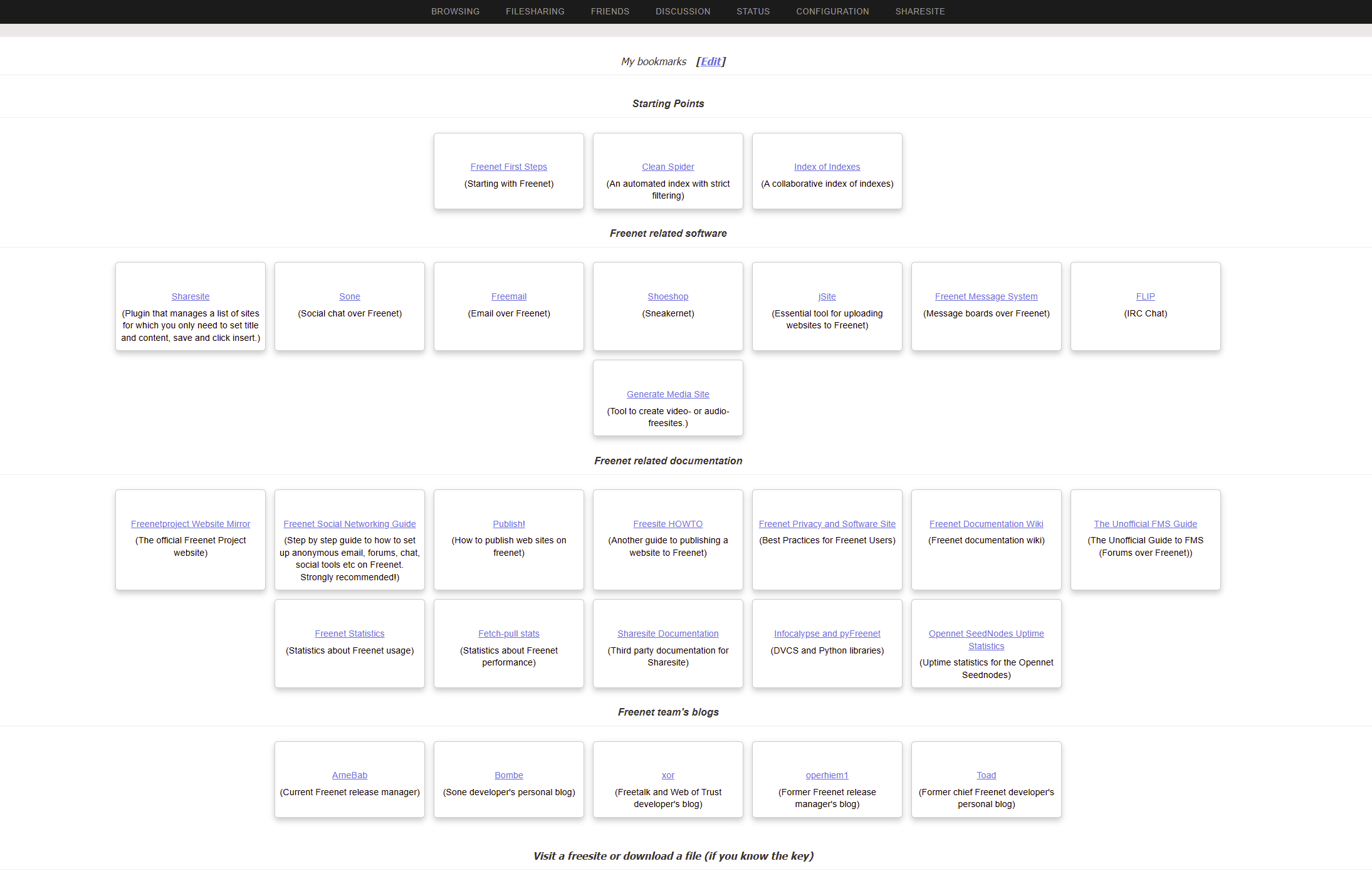
Task: Open Opennet SeedNodes Uptime Statistics link
Action: tap(986, 640)
